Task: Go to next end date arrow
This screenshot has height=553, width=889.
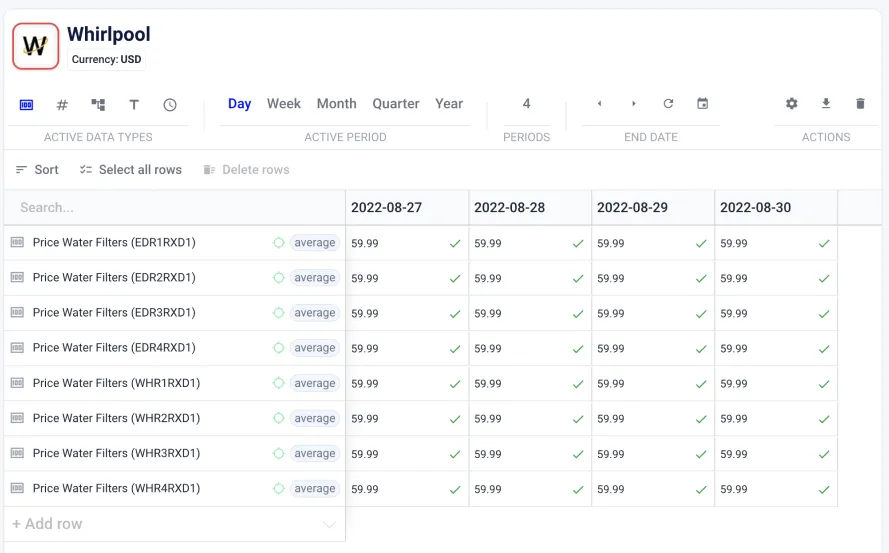Action: [x=634, y=104]
